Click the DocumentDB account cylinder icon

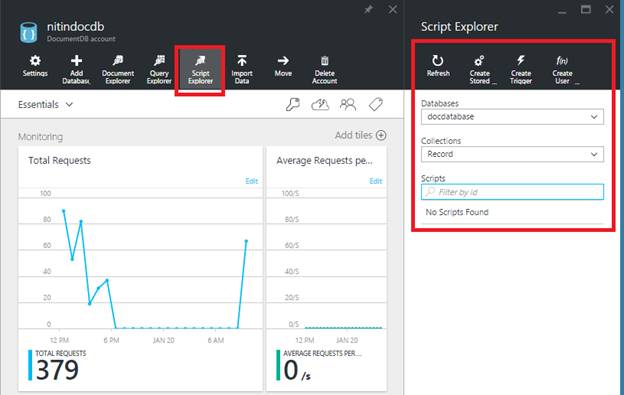29,32
